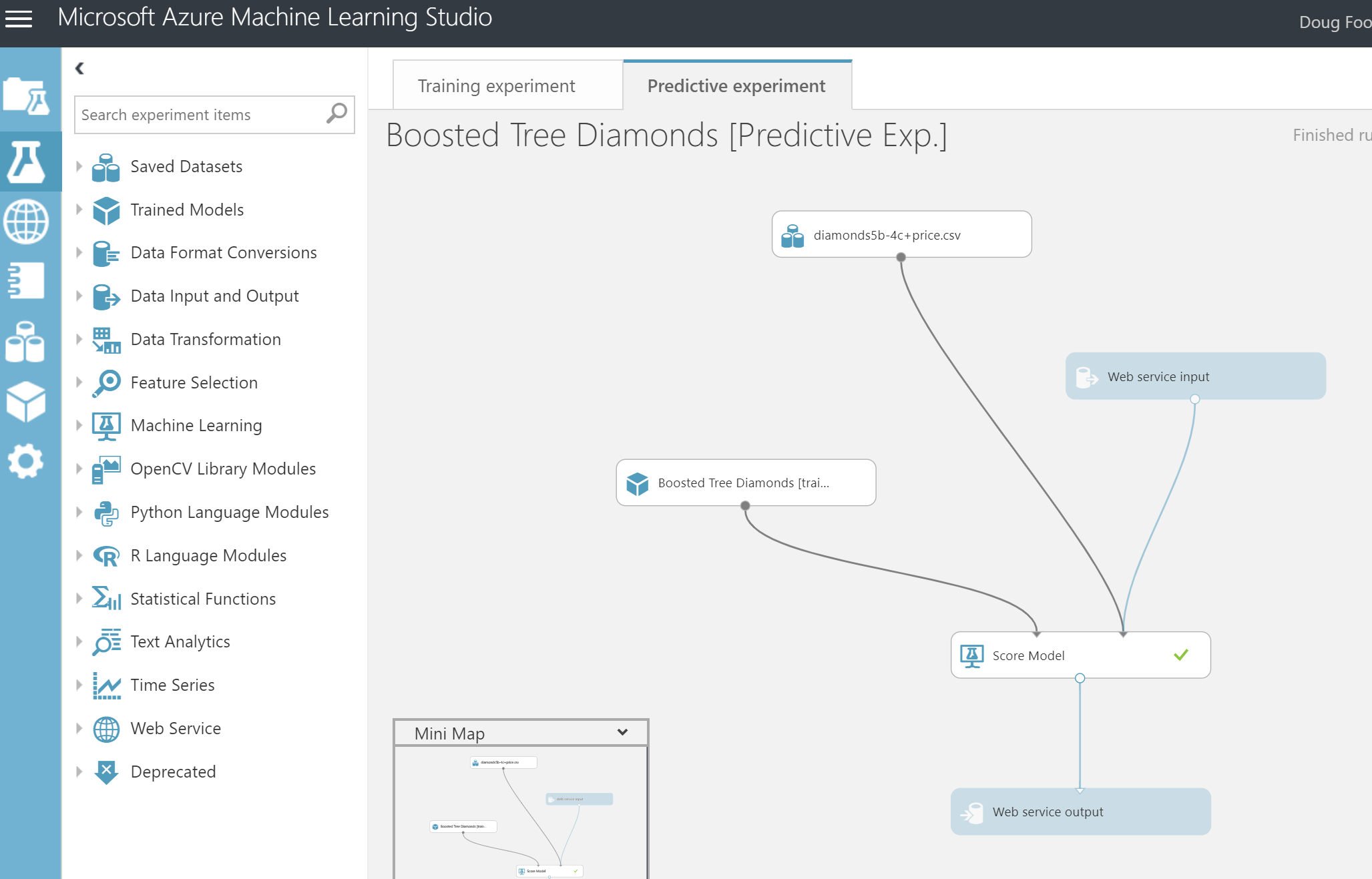Click the Deprecated category icon

pos(106,772)
